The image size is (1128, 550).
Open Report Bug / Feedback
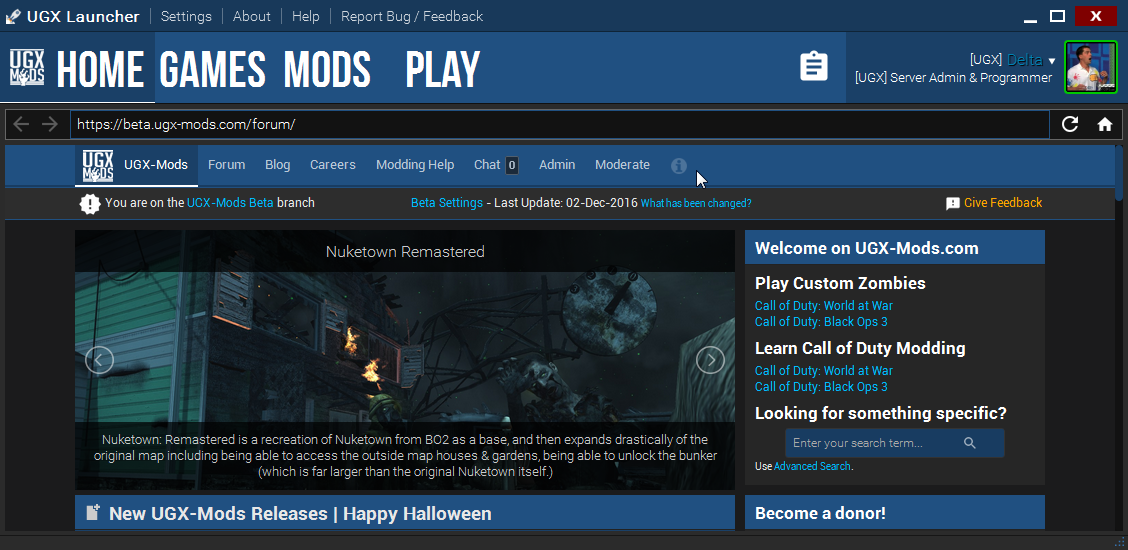412,16
